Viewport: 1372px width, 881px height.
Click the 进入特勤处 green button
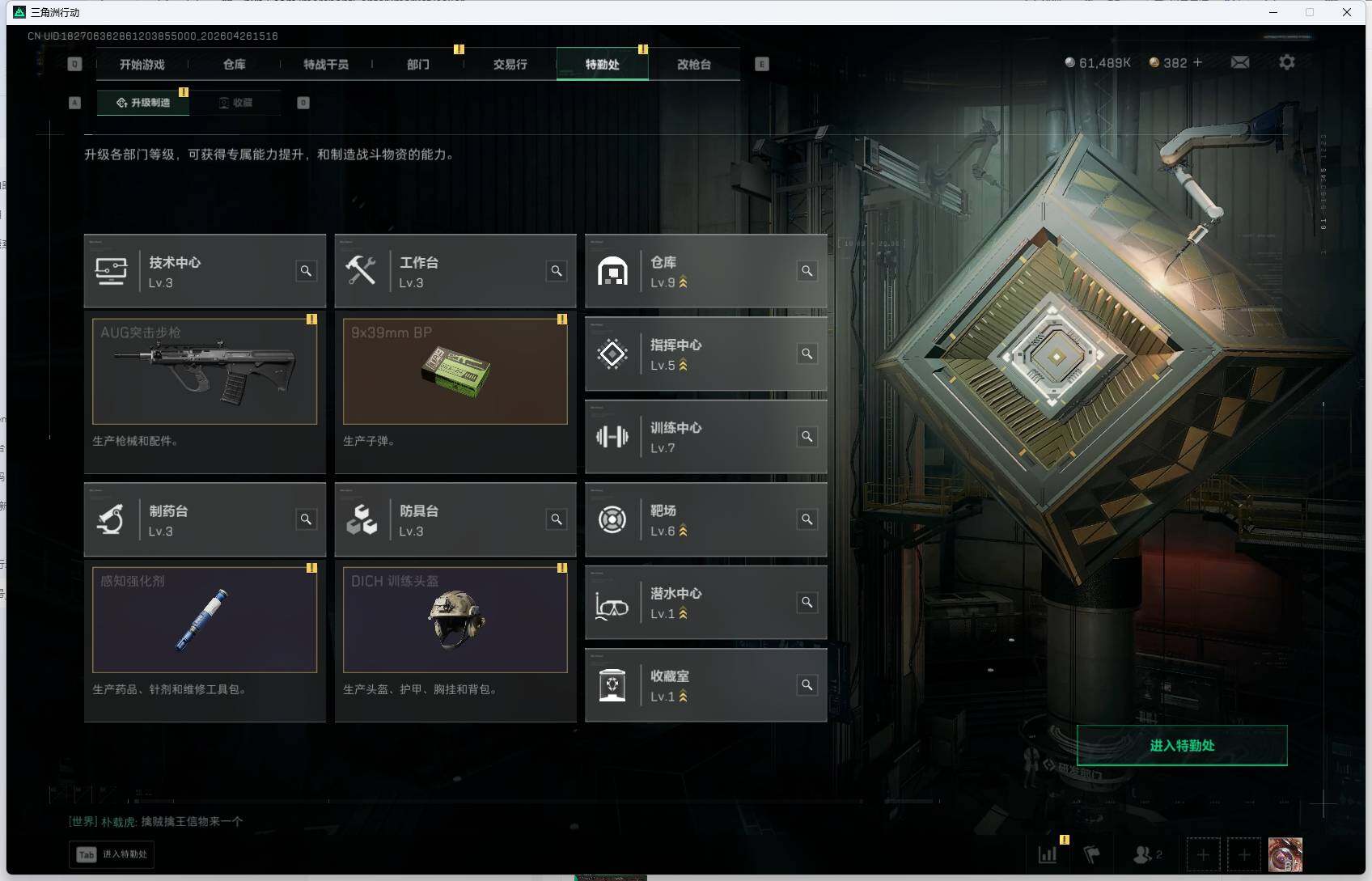pyautogui.click(x=1182, y=745)
